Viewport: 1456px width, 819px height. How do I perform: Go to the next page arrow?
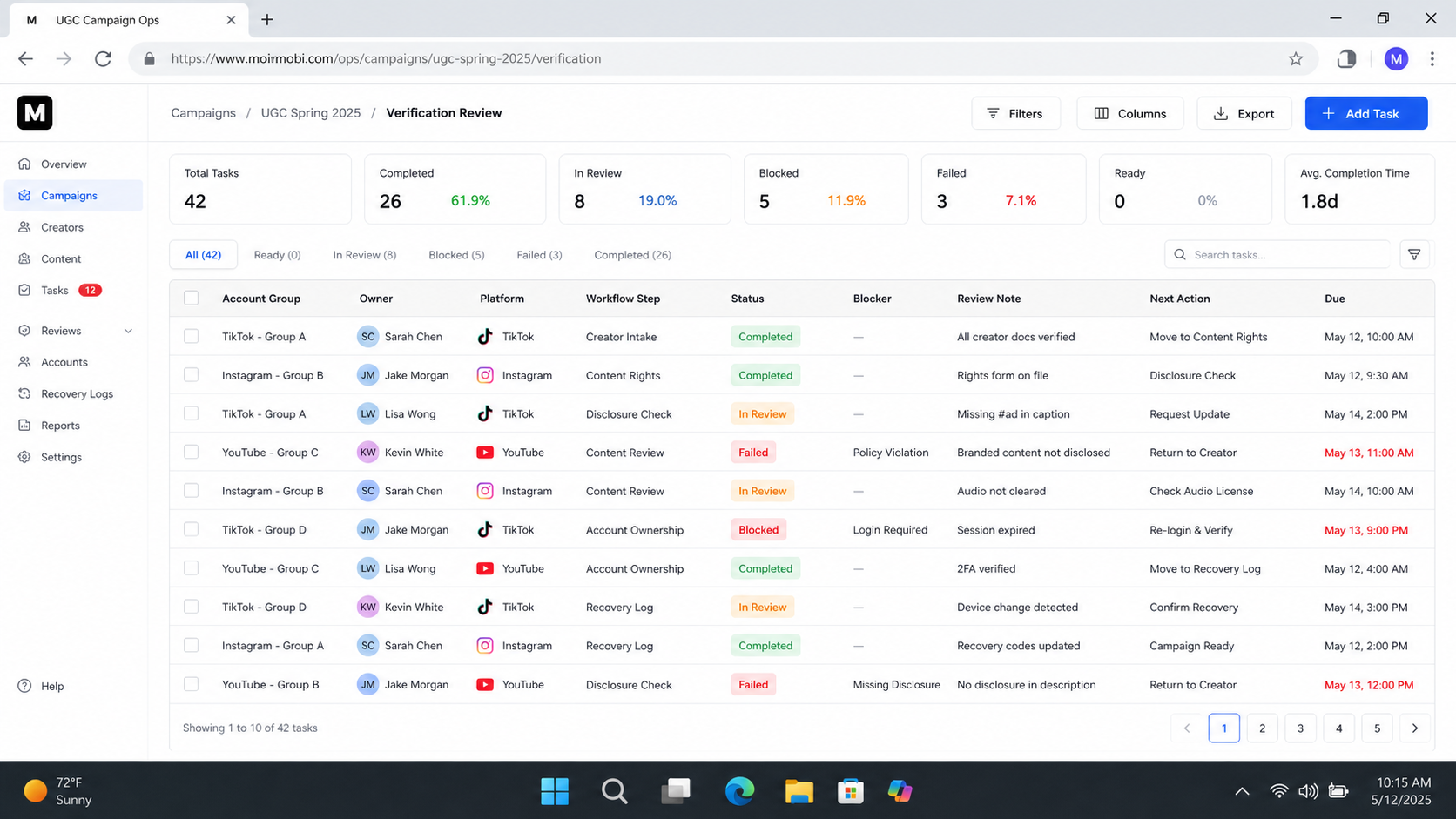[1415, 728]
